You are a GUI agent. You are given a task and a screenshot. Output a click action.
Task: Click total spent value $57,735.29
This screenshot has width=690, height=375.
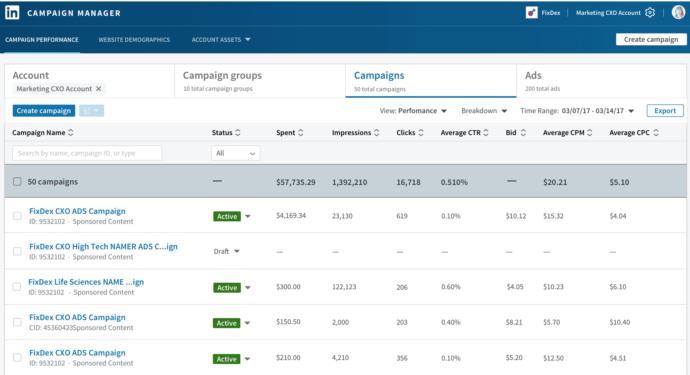coord(296,182)
